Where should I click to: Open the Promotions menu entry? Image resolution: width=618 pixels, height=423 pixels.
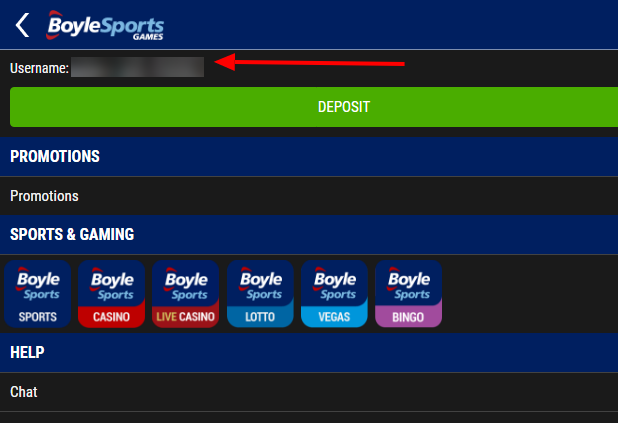(x=309, y=196)
